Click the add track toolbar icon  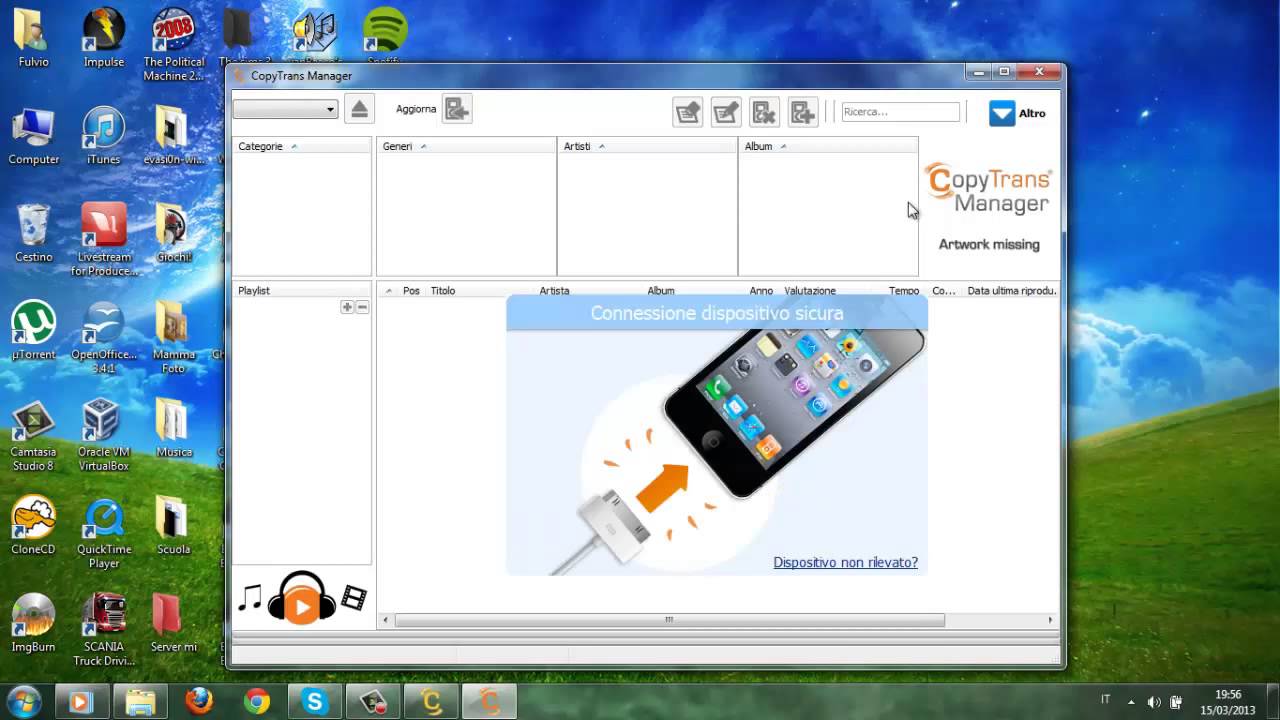pyautogui.click(x=802, y=112)
